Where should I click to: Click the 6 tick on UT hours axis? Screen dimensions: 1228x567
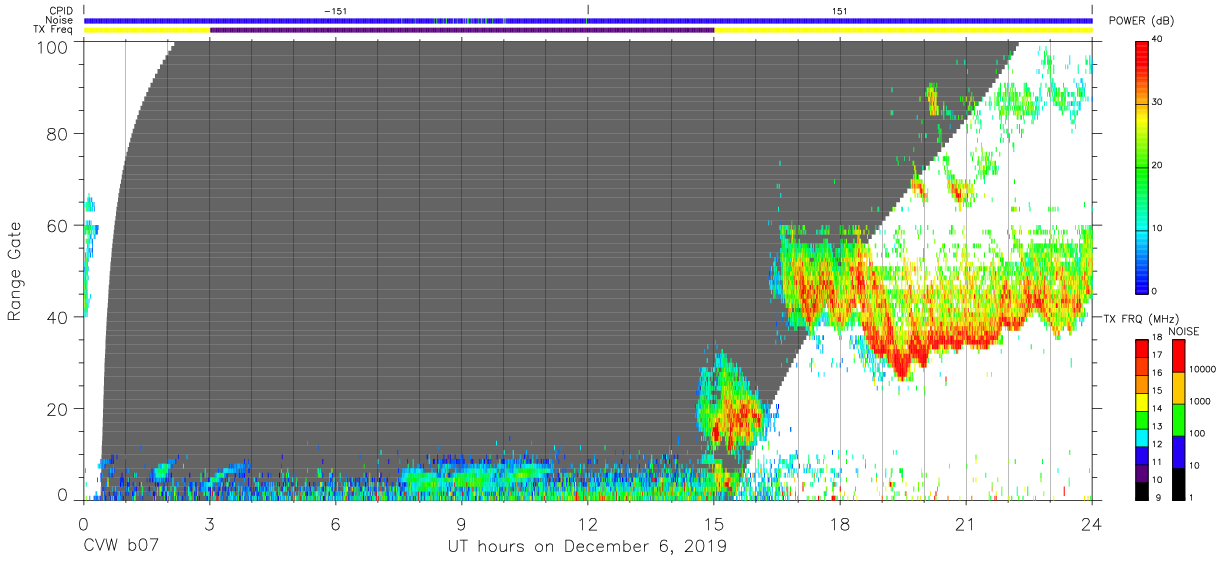coord(336,523)
